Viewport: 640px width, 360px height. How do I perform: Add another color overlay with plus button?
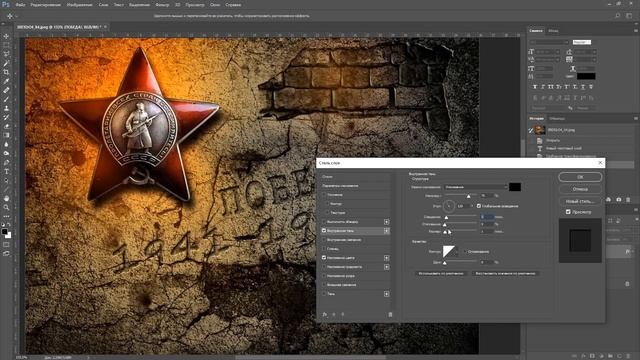[387, 258]
